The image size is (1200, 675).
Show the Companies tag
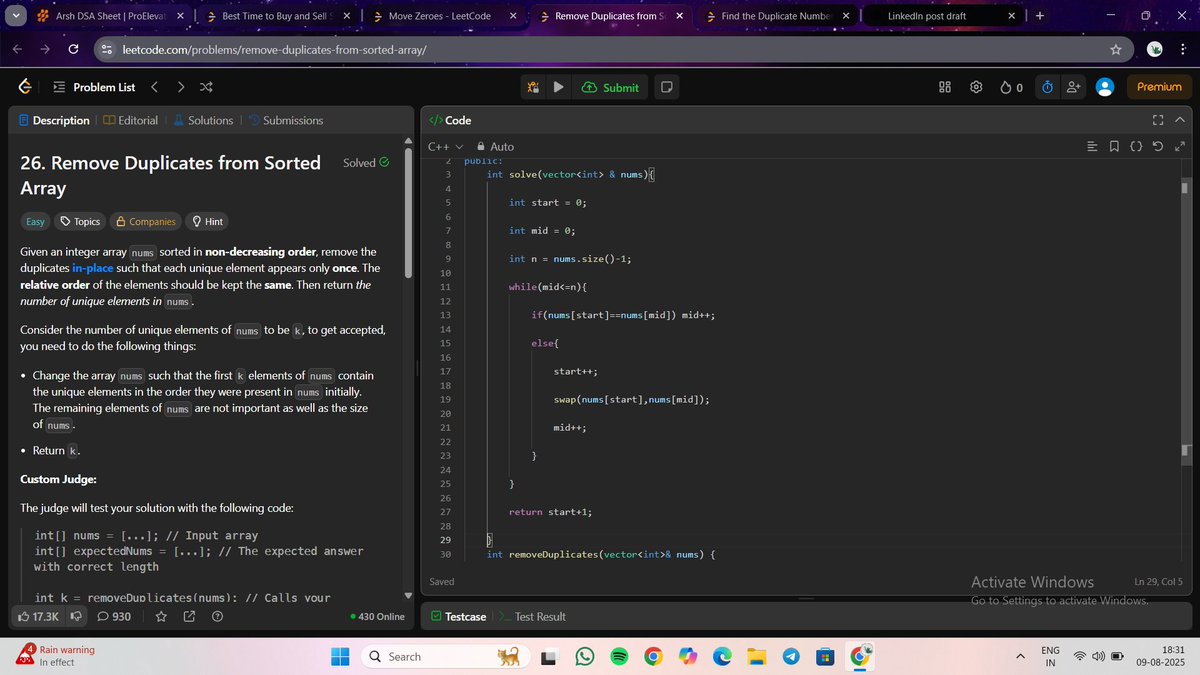pyautogui.click(x=146, y=221)
